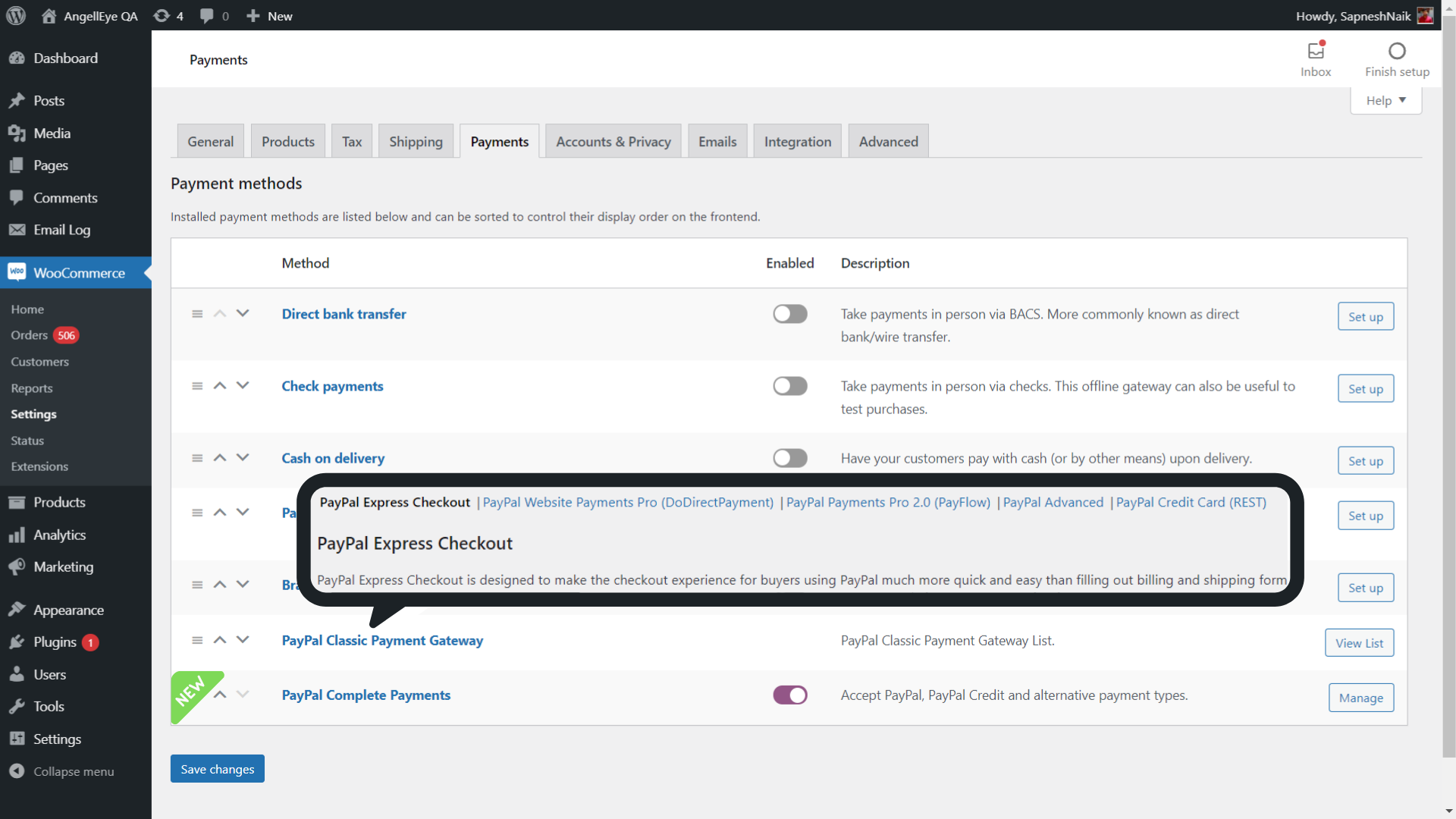The width and height of the screenshot is (1456, 819).
Task: Click Set up for Check payments
Action: (x=1366, y=389)
